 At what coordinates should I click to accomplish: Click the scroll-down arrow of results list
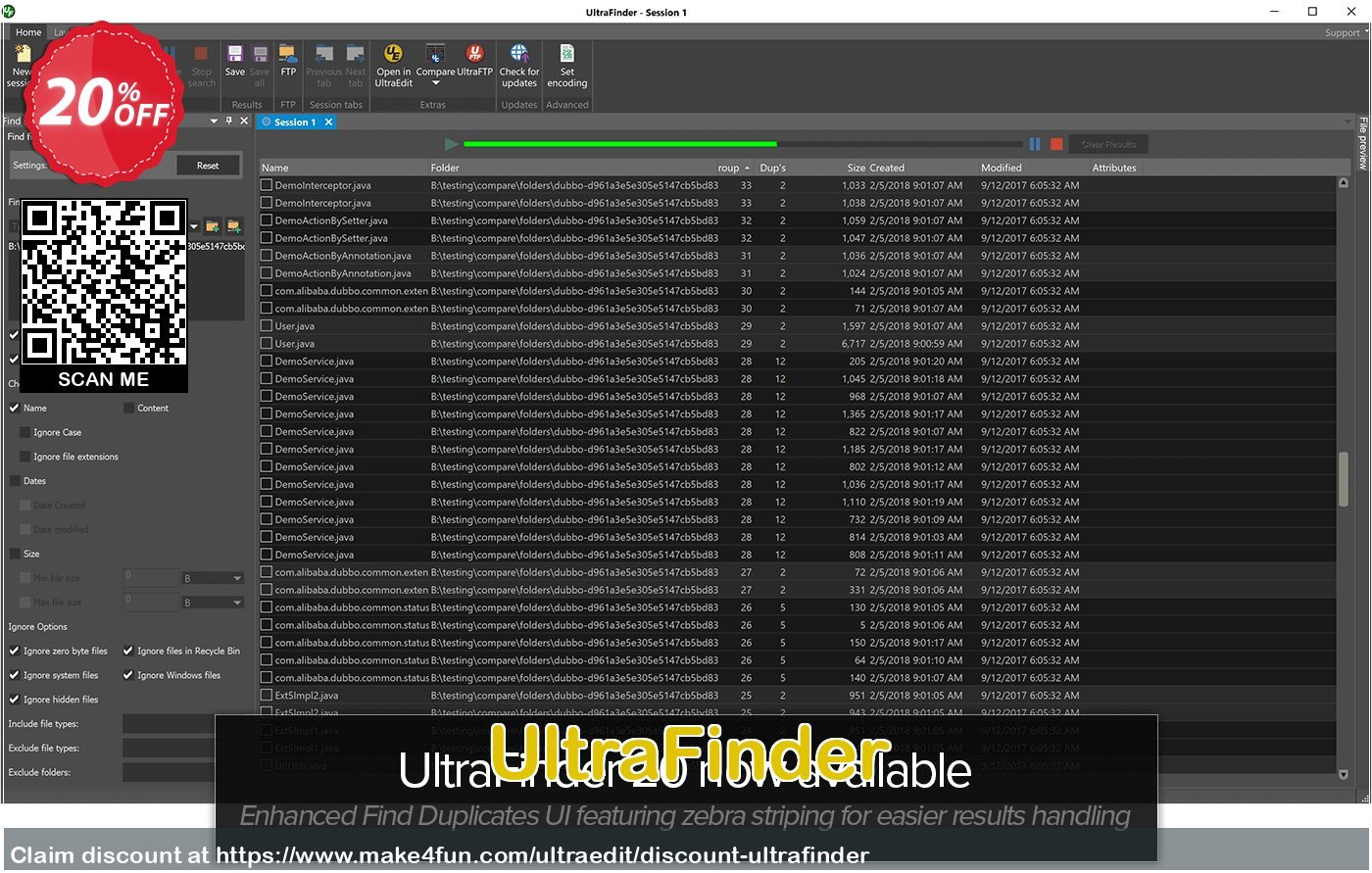1343,774
